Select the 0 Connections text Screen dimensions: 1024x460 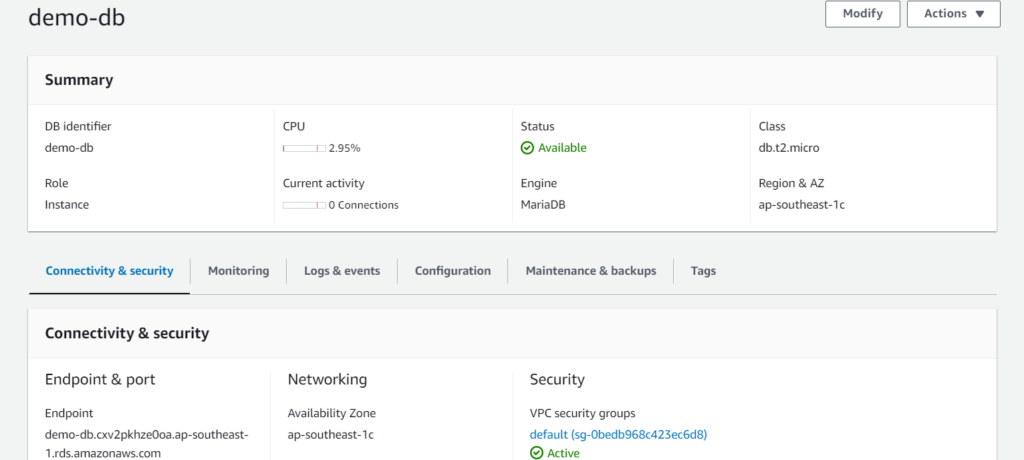(x=364, y=205)
